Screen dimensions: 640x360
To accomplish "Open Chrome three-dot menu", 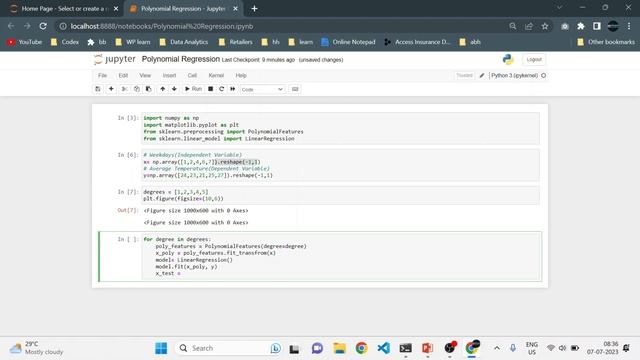I will click(629, 26).
